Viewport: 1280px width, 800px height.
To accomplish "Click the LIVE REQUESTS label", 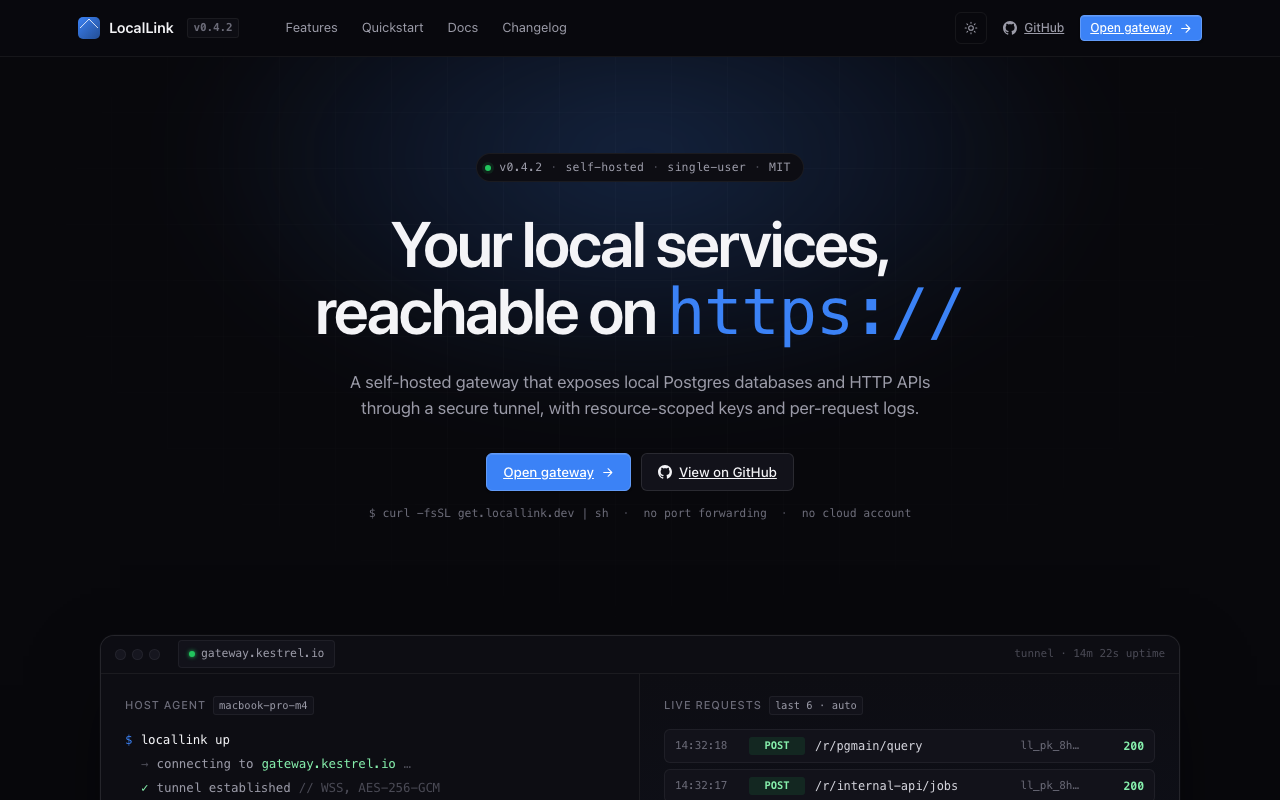I will 713,706.
